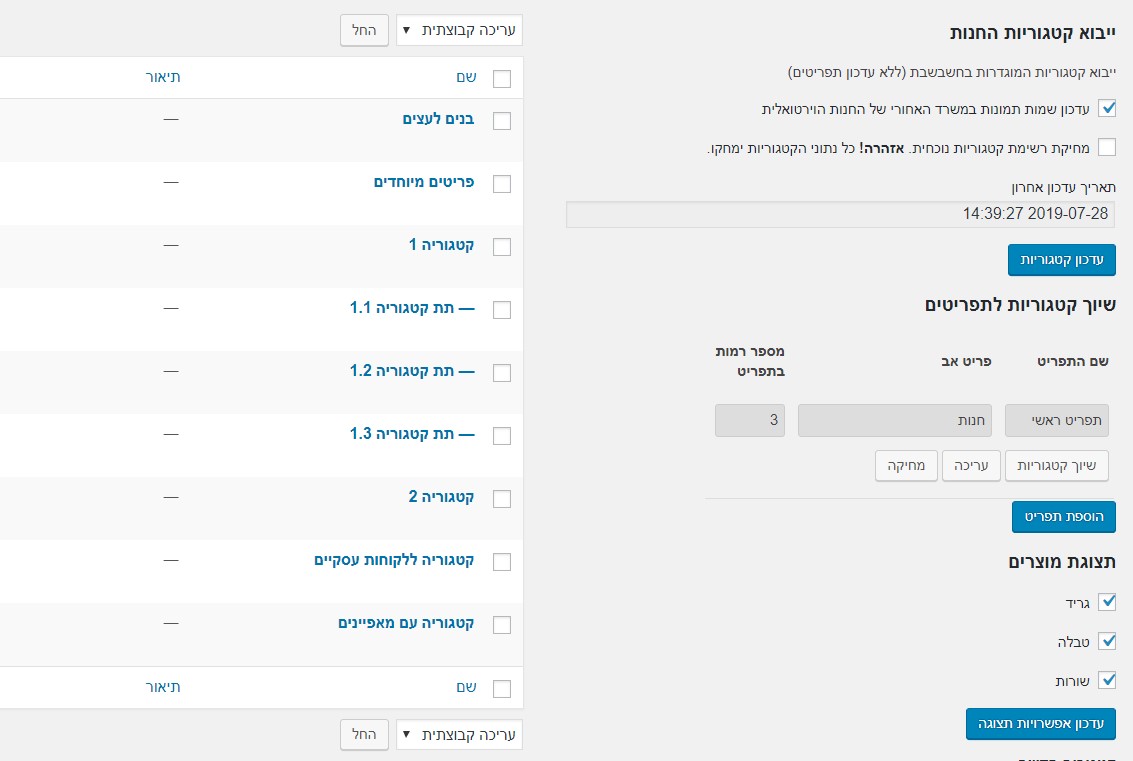The width and height of the screenshot is (1133, 761).
Task: Toggle the select-all checkbox in table footer
Action: tap(501, 689)
